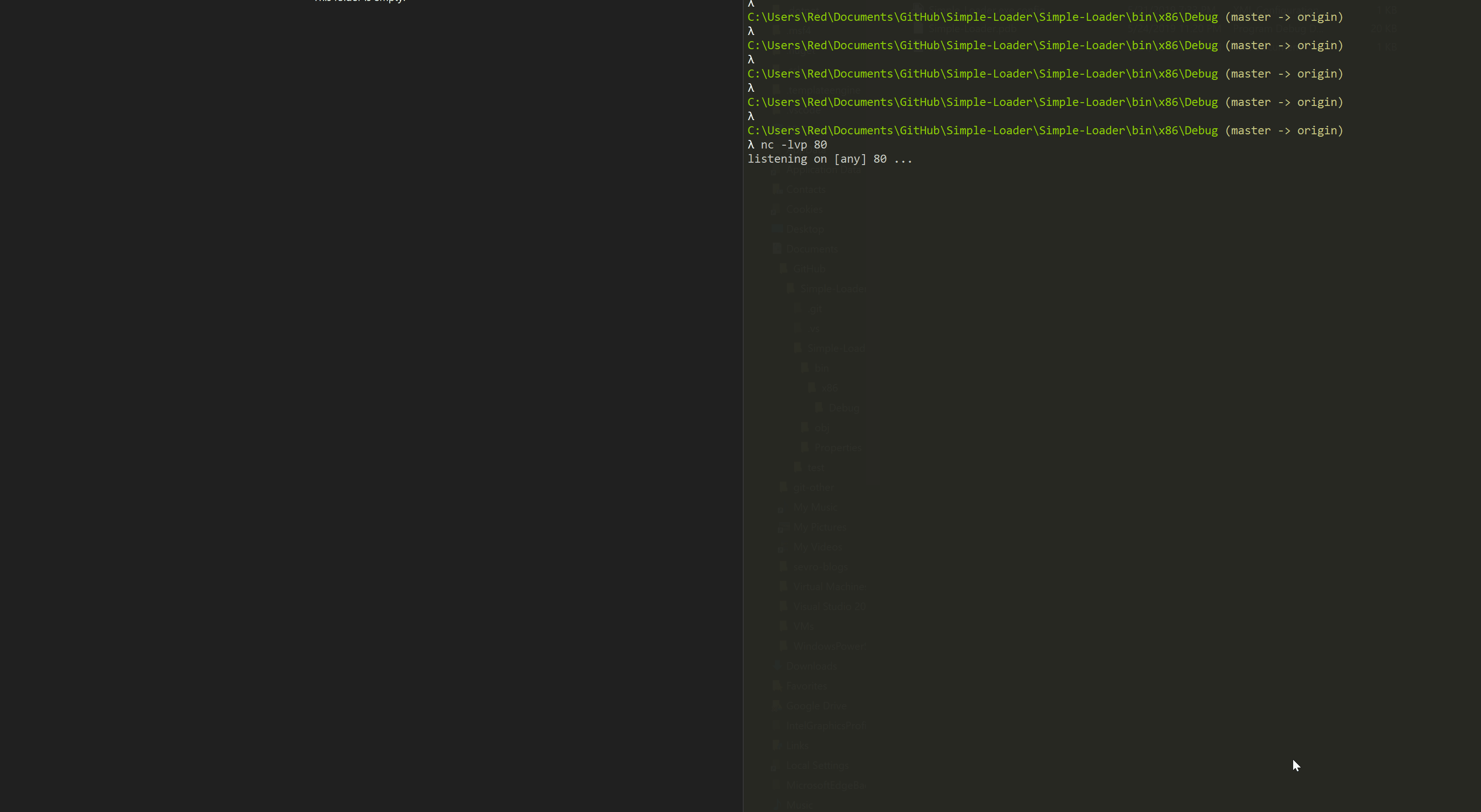Viewport: 1481px width, 812px height.
Task: Click the 'listening on [any] 80' output line
Action: 829,159
